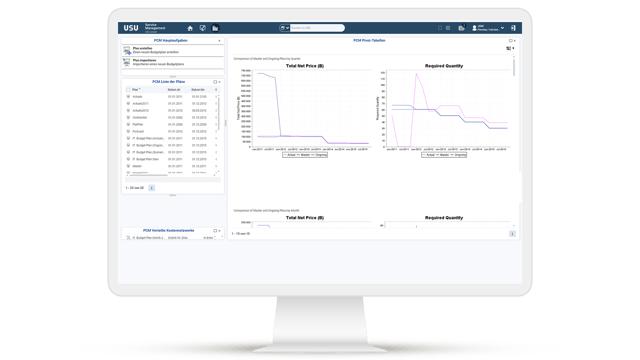640x360 pixels.
Task: Sort by the Plan column header
Action: pos(136,90)
